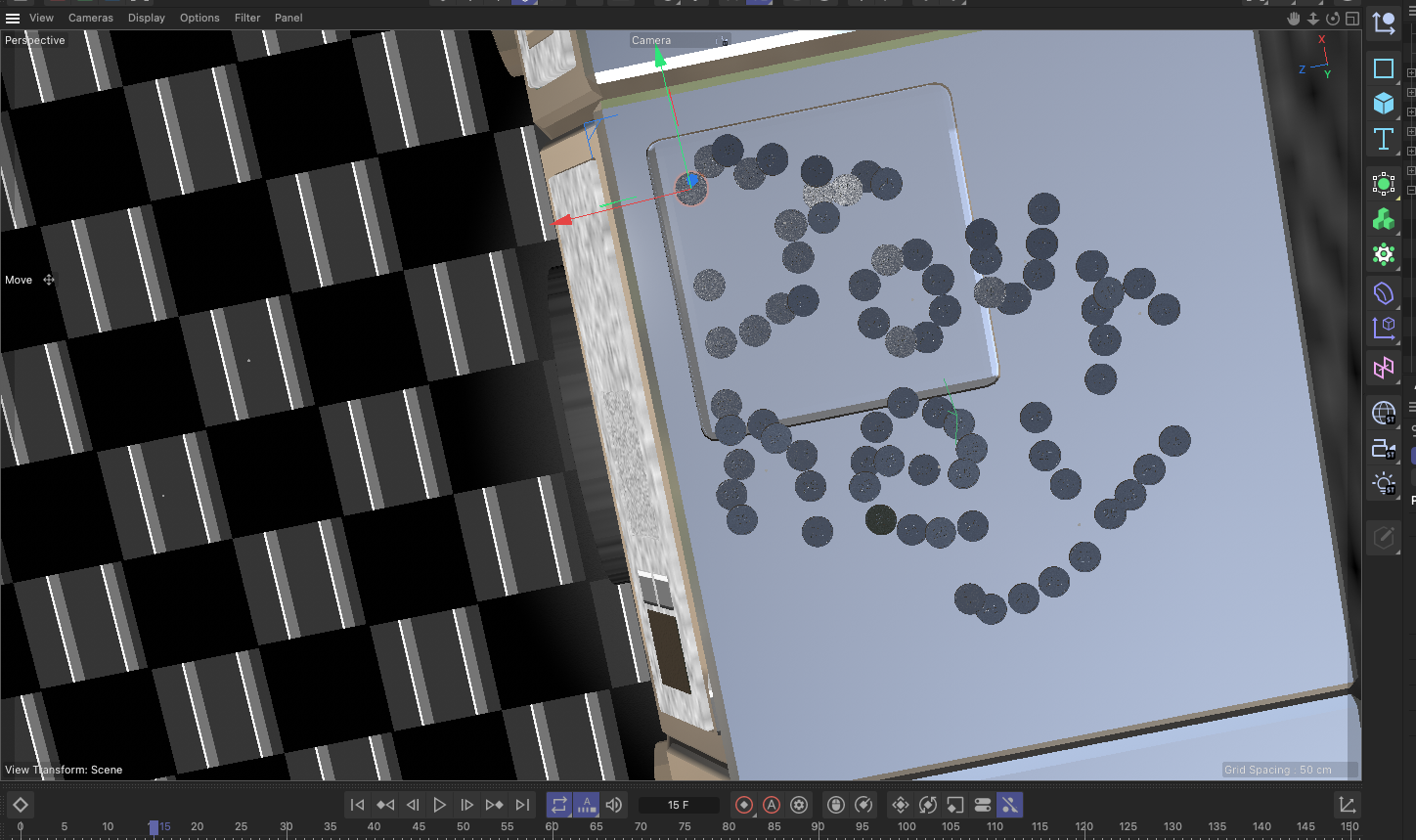The width and height of the screenshot is (1416, 840).
Task: Open the viewport hamburger menu
Action: pyautogui.click(x=13, y=18)
